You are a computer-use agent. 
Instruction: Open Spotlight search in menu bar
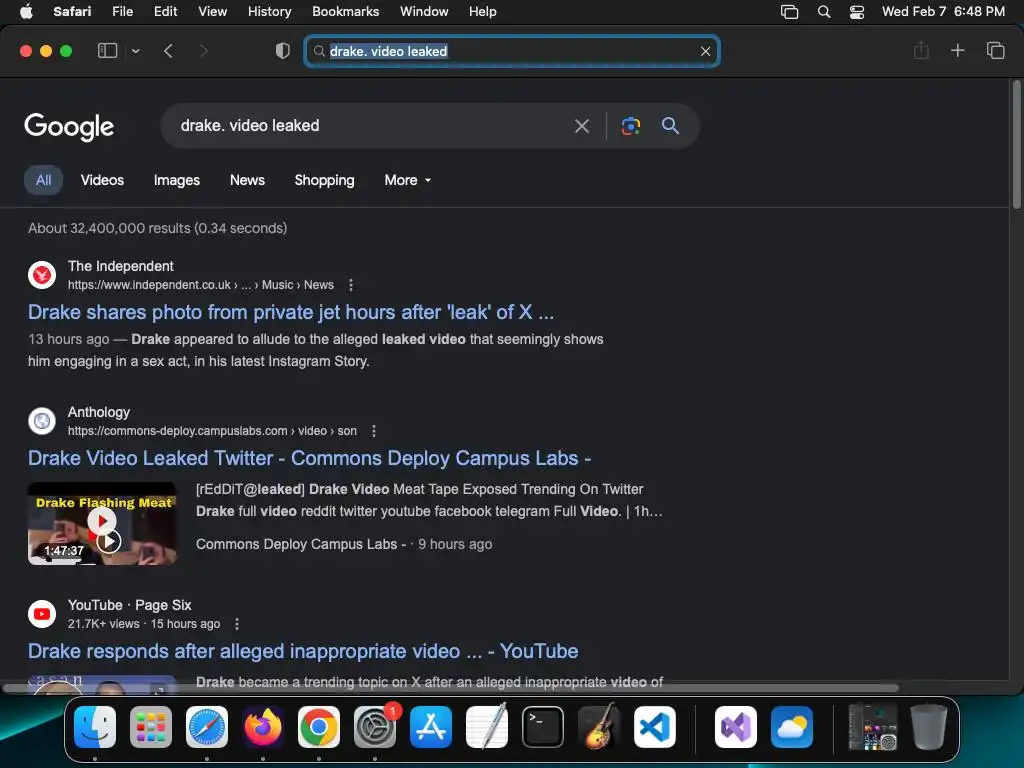click(x=824, y=12)
